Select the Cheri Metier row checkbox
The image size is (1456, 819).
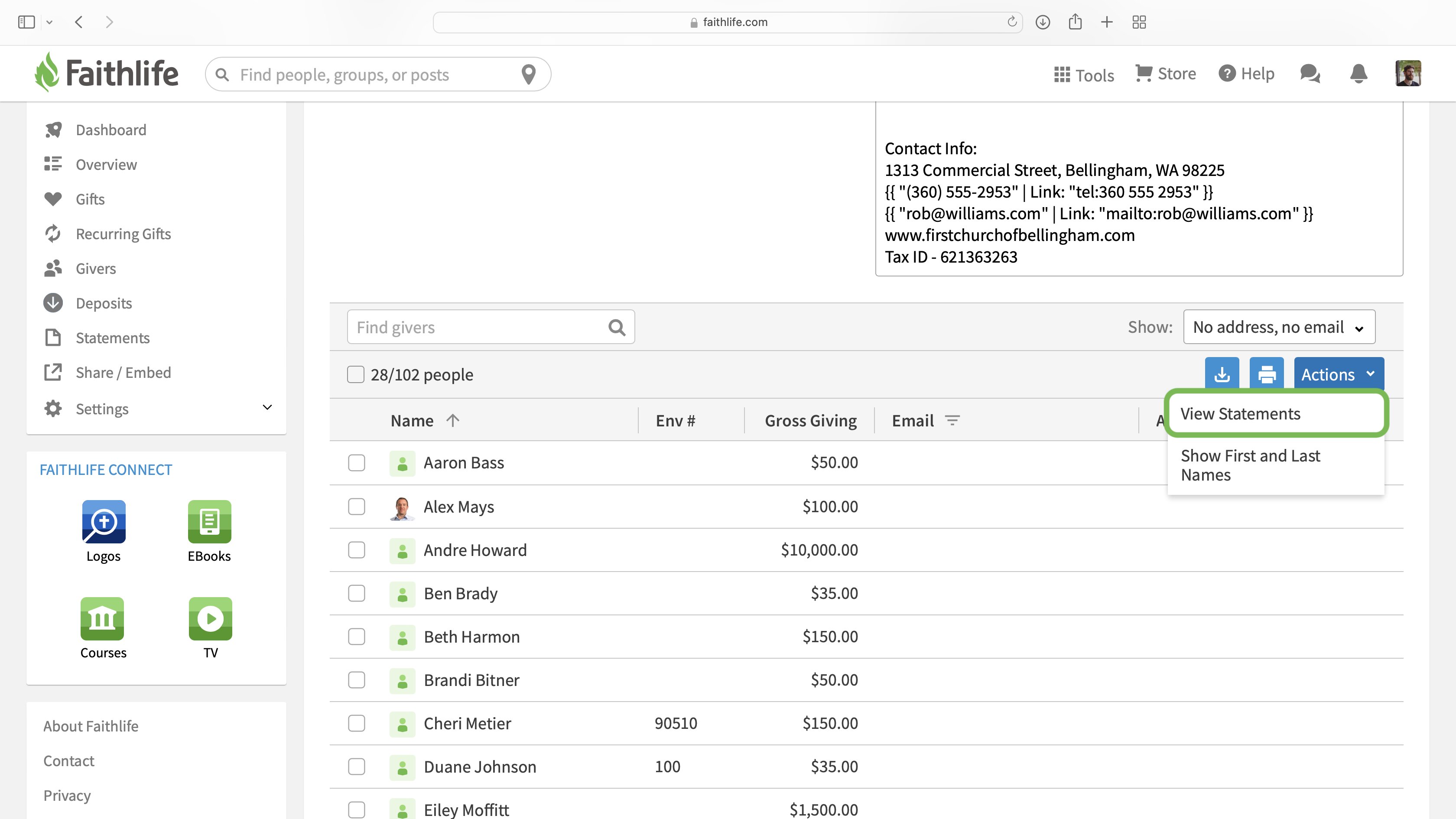pyautogui.click(x=357, y=723)
